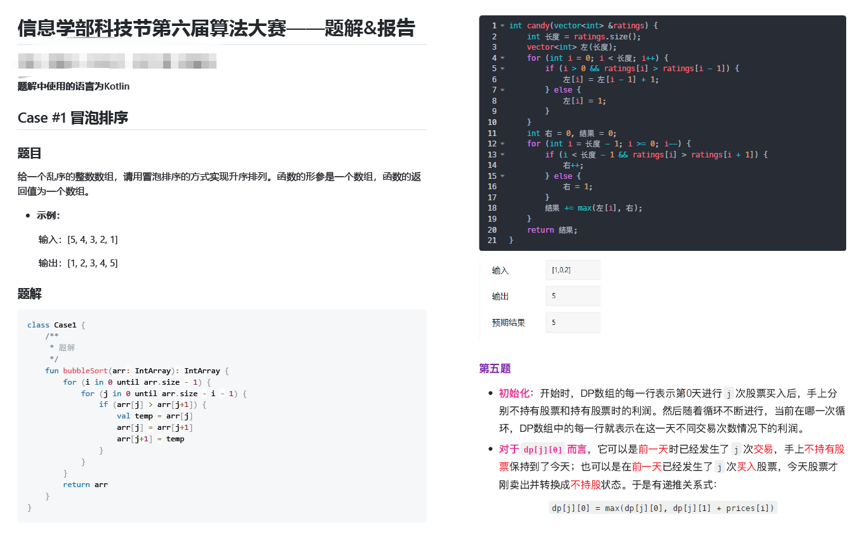
Task: Click the 题目 section heading
Action: [30, 153]
